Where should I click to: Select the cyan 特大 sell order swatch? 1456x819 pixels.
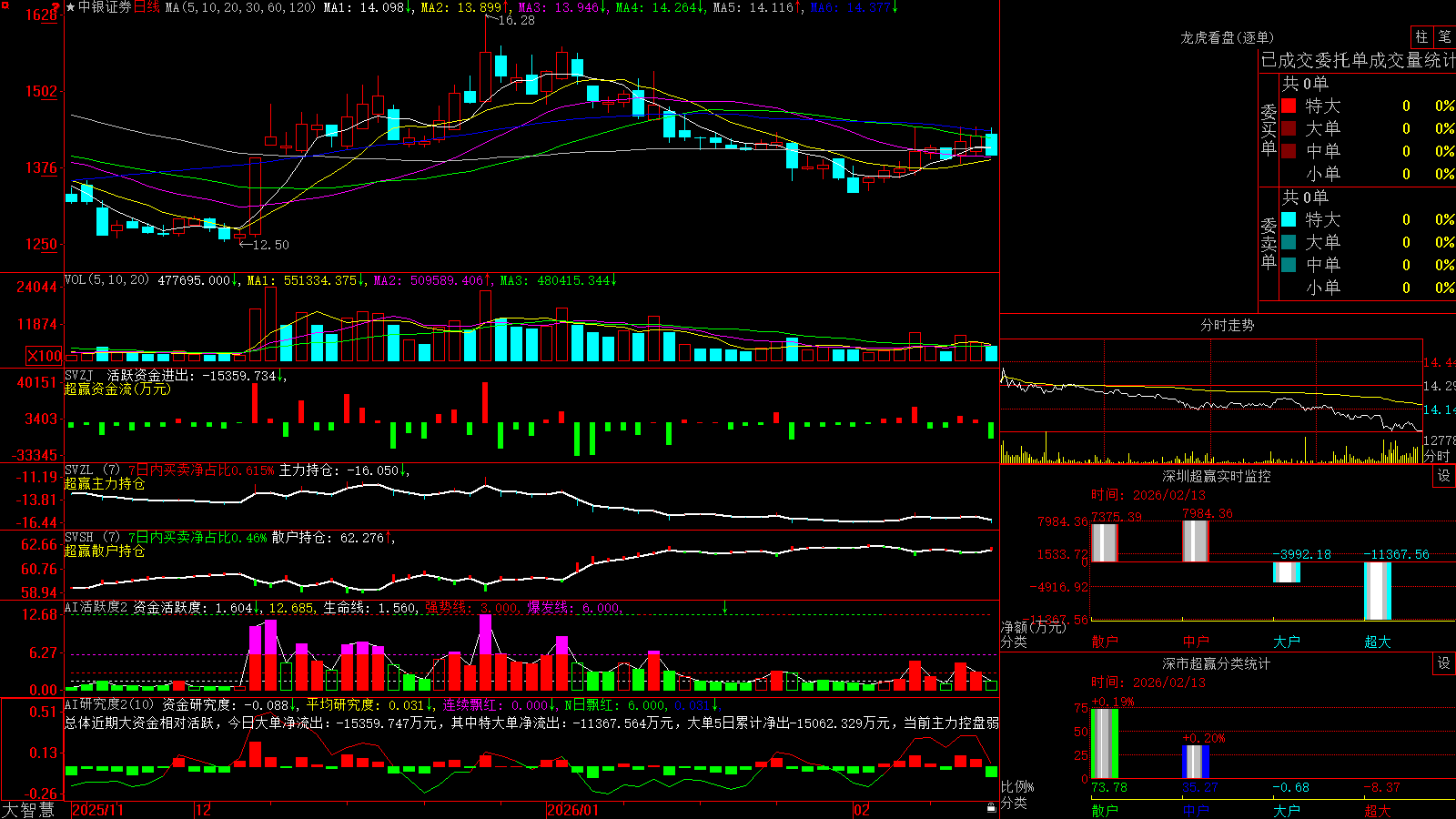(1289, 219)
